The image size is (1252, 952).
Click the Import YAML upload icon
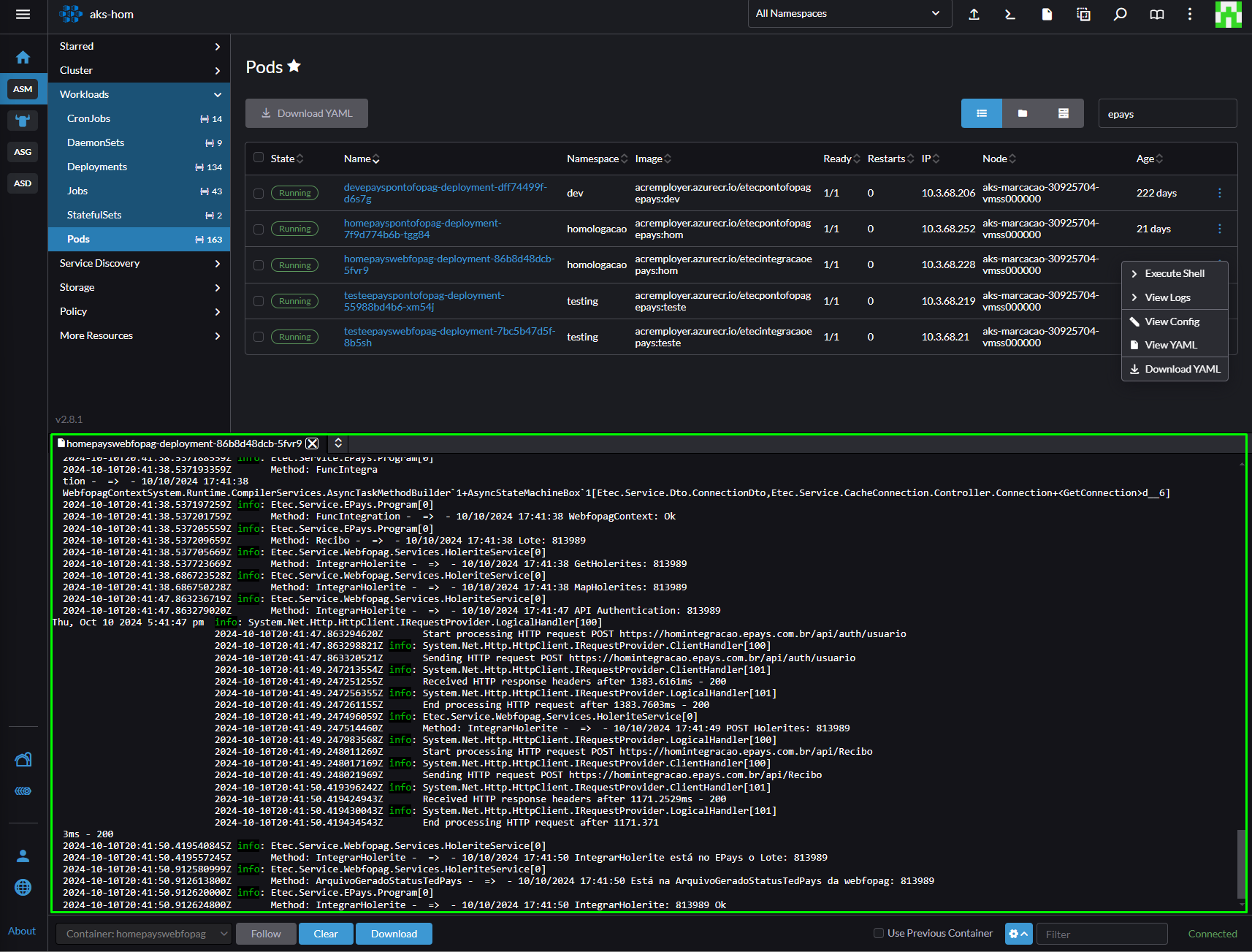[x=974, y=14]
